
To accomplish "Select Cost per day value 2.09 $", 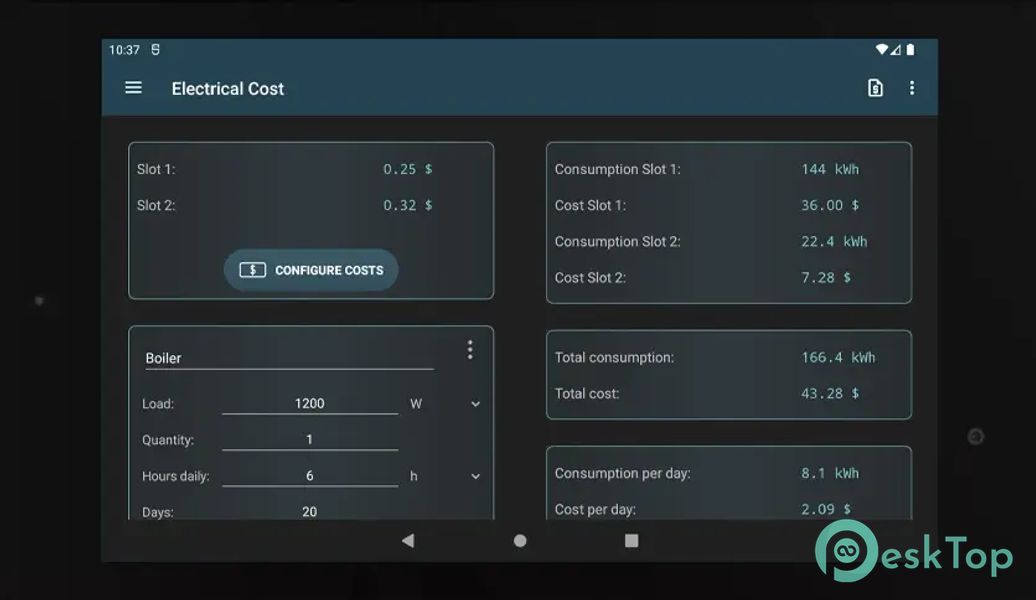I will pos(826,509).
